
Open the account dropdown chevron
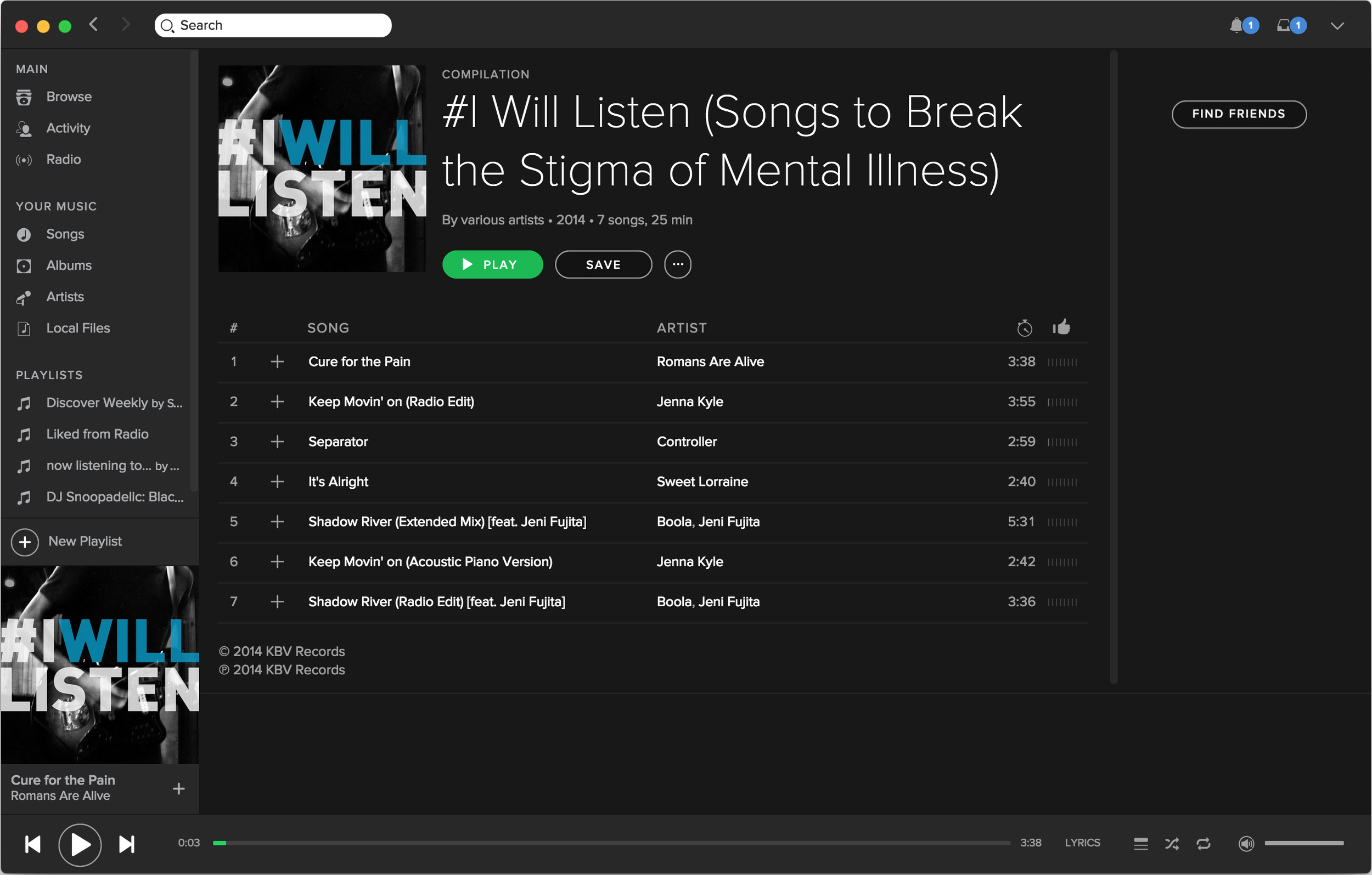pos(1337,26)
